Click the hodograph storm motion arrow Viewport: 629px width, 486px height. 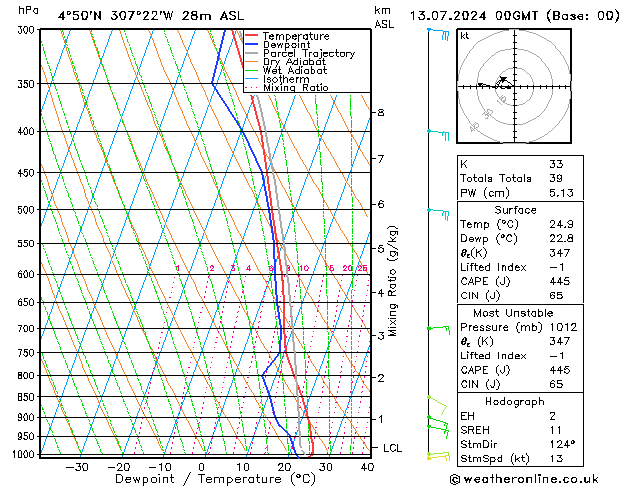(x=502, y=81)
